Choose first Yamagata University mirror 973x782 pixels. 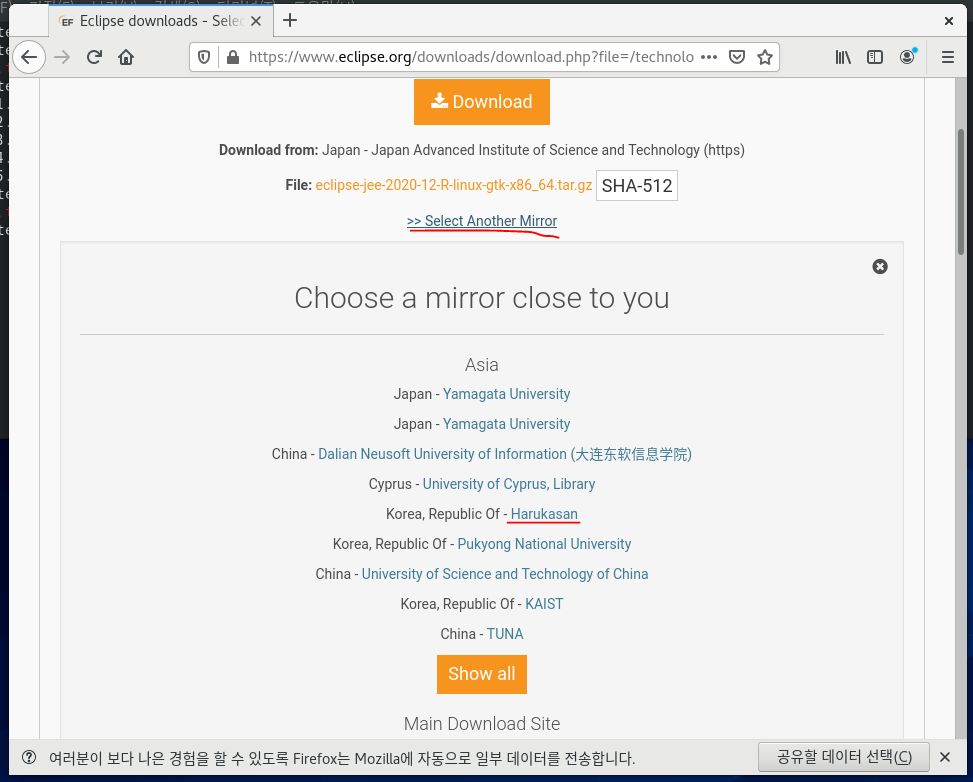tap(506, 394)
